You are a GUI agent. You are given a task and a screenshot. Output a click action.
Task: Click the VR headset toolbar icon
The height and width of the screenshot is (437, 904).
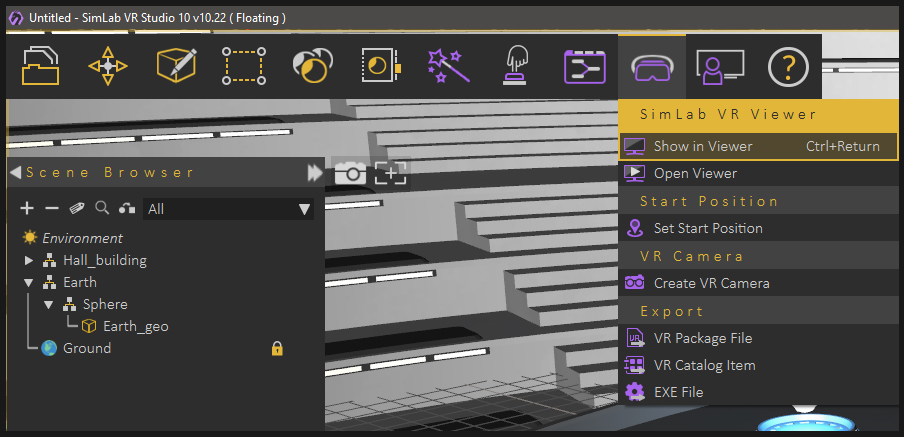coord(652,68)
